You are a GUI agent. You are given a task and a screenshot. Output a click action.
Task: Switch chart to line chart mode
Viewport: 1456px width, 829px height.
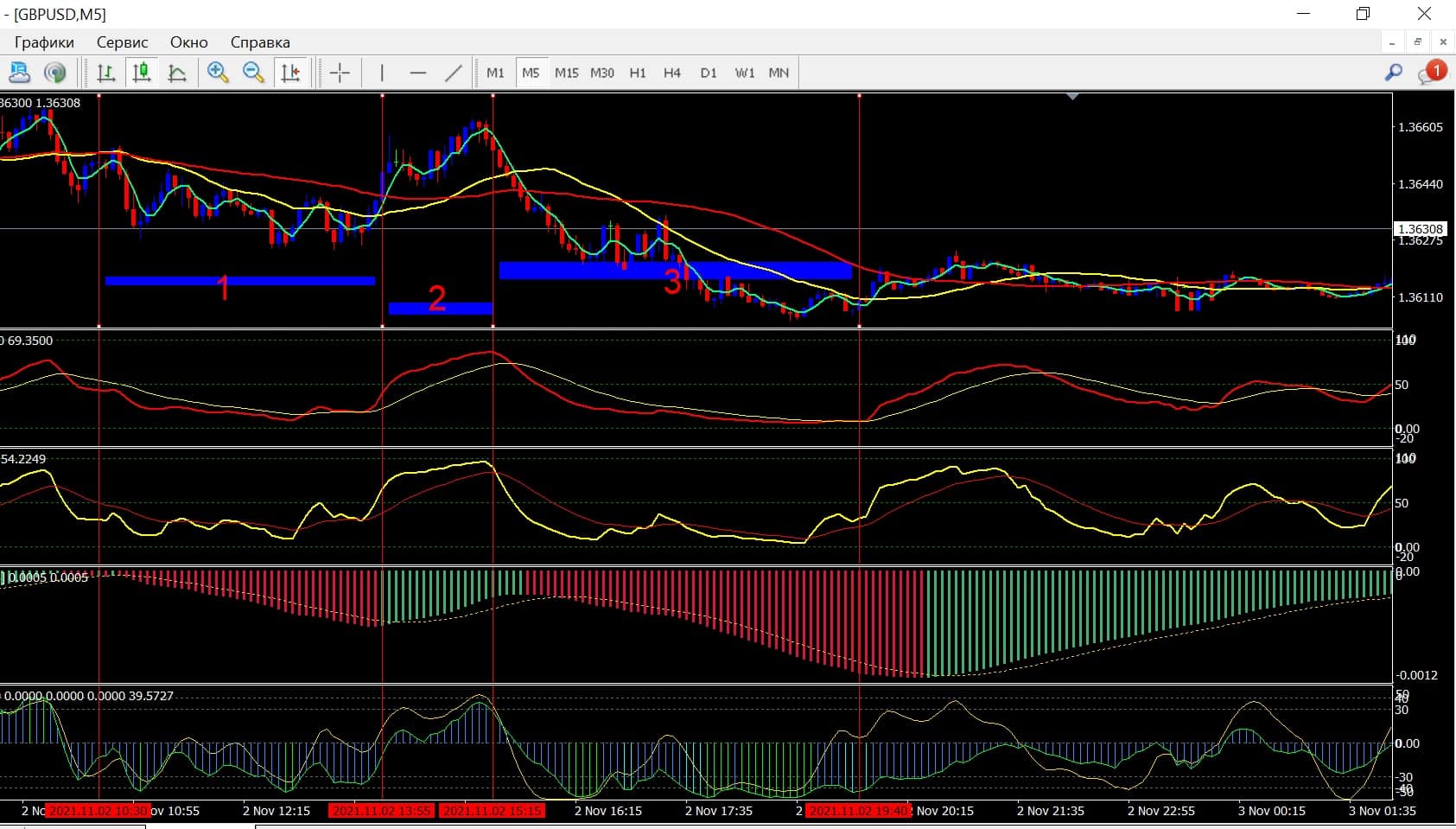[x=177, y=73]
